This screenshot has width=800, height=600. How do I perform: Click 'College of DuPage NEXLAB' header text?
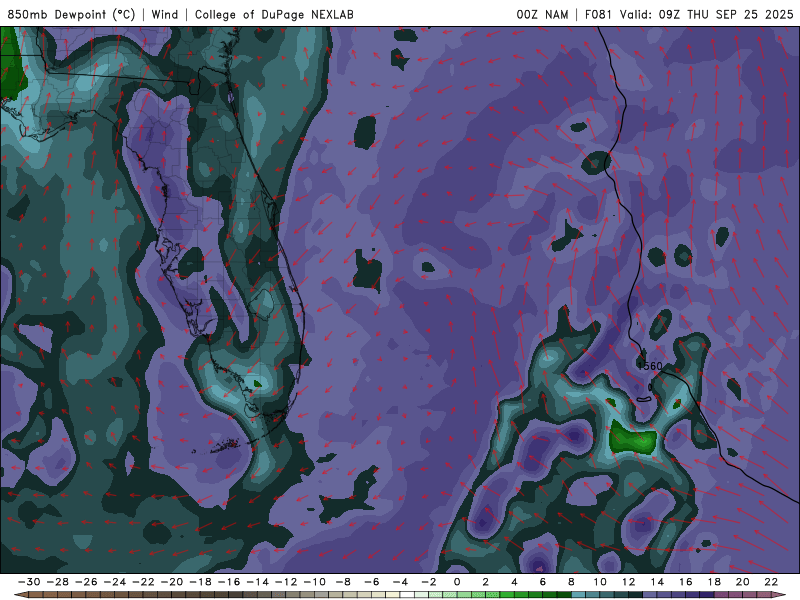[274, 15]
